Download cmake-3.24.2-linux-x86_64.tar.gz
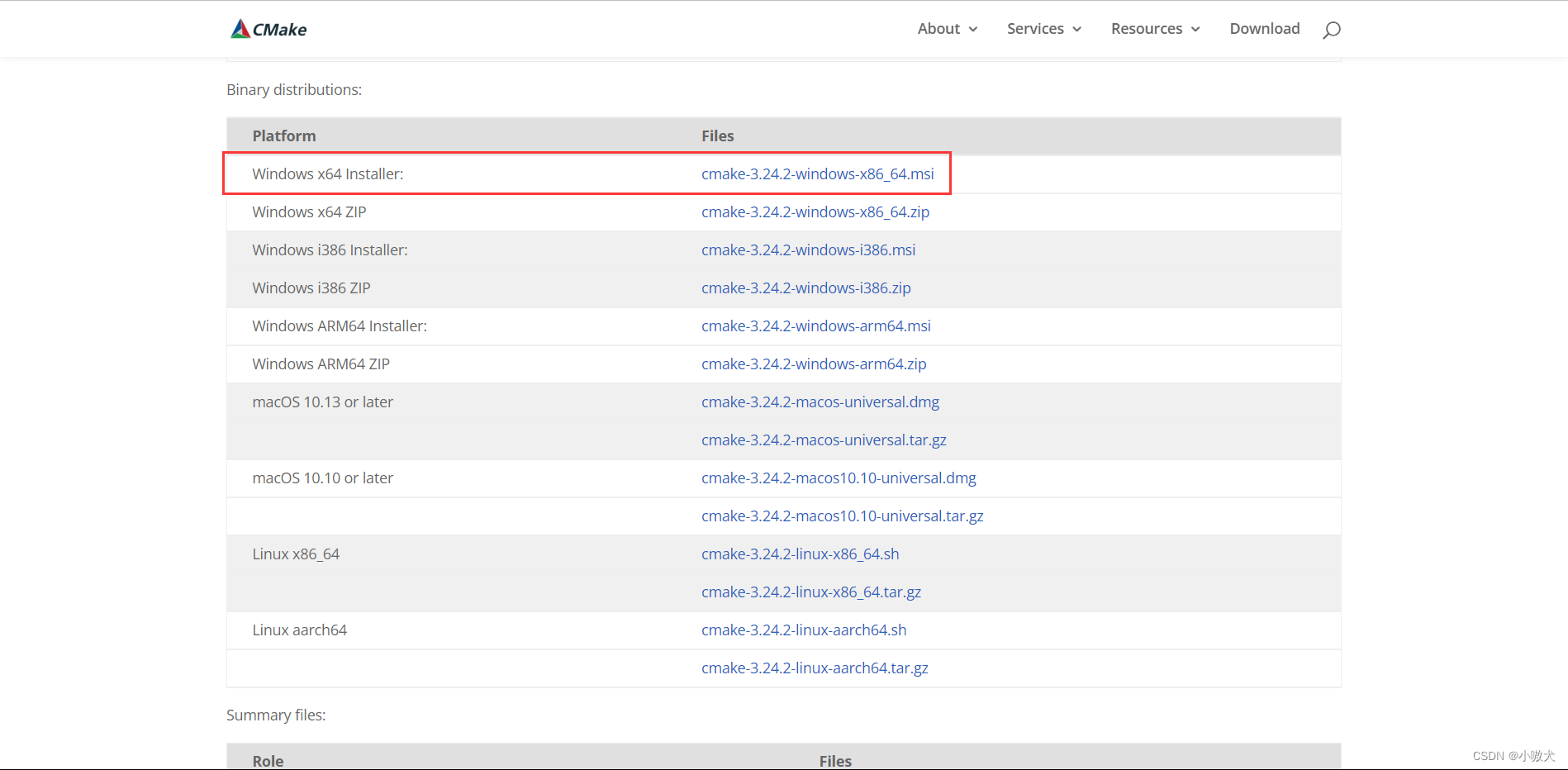The width and height of the screenshot is (1568, 770). point(811,592)
